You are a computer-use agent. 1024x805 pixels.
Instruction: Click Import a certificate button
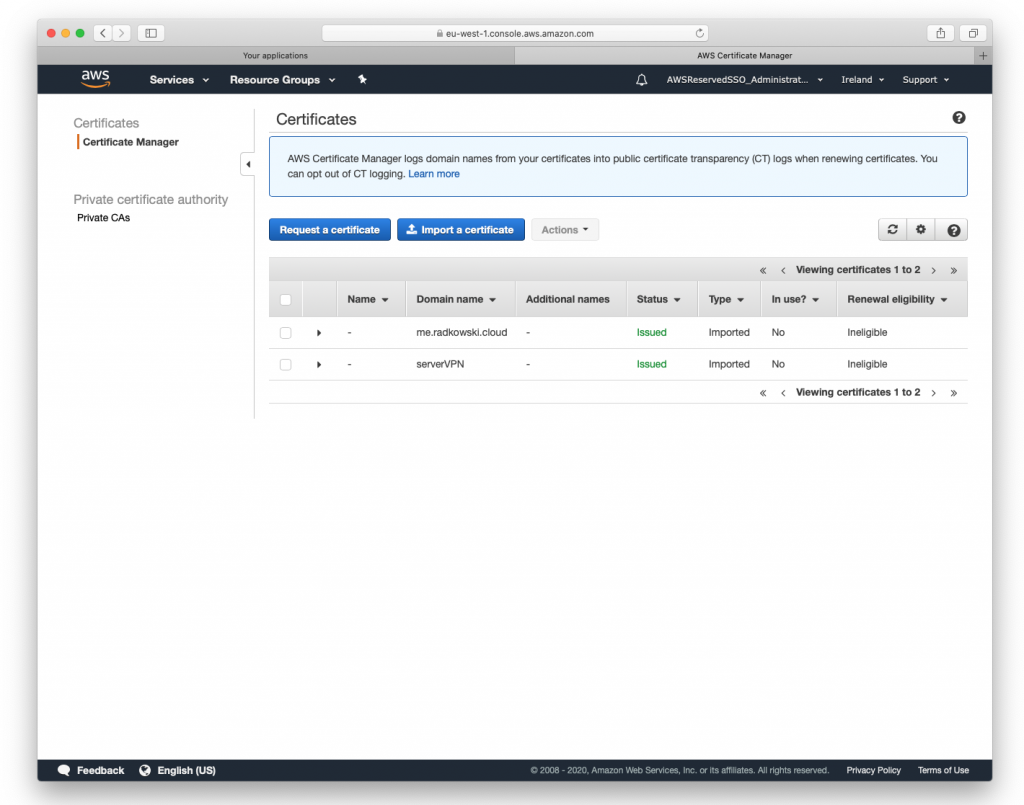[460, 230]
